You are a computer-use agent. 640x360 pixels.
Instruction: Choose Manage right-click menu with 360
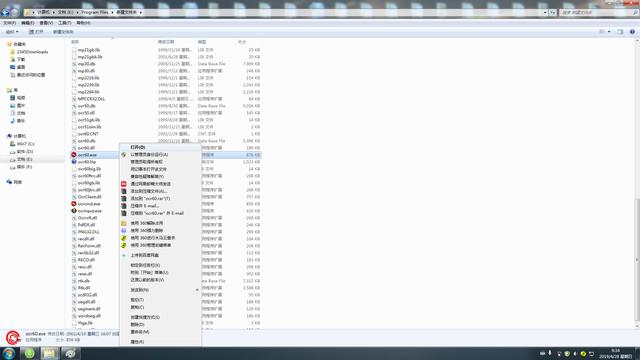click(x=151, y=245)
